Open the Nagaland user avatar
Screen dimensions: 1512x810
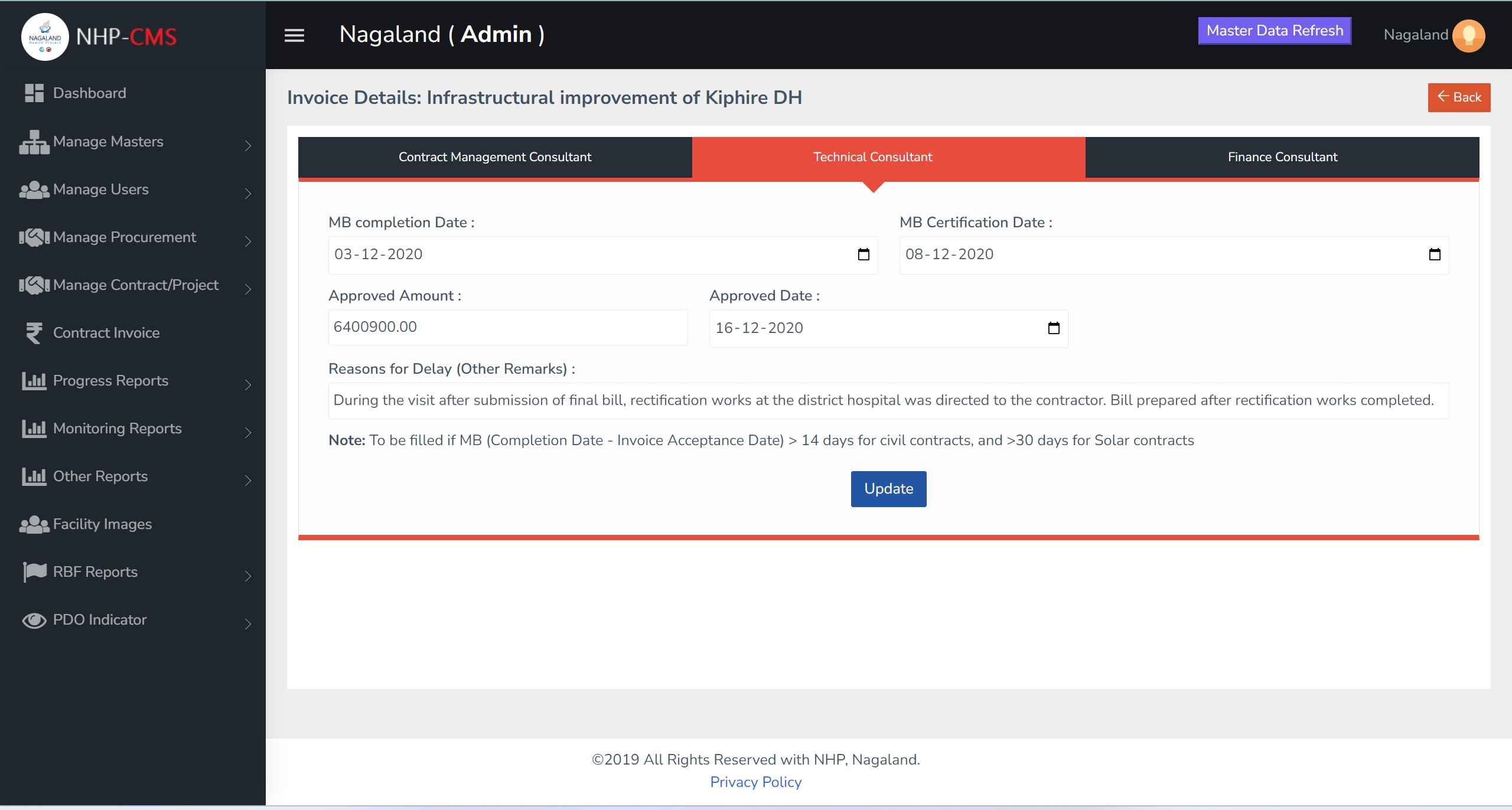click(x=1469, y=35)
